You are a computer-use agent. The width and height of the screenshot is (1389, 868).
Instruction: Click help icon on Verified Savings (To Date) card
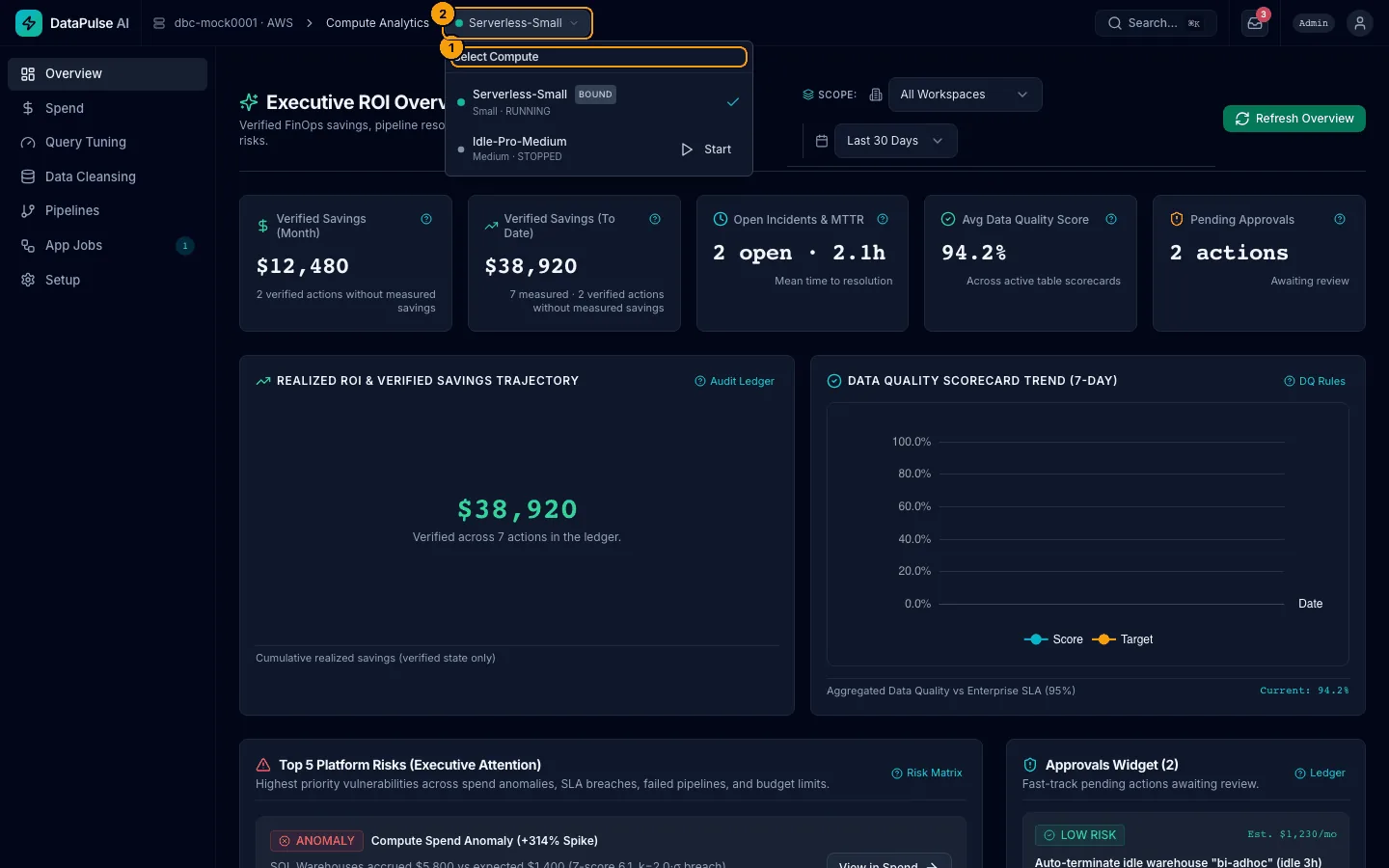(x=655, y=219)
